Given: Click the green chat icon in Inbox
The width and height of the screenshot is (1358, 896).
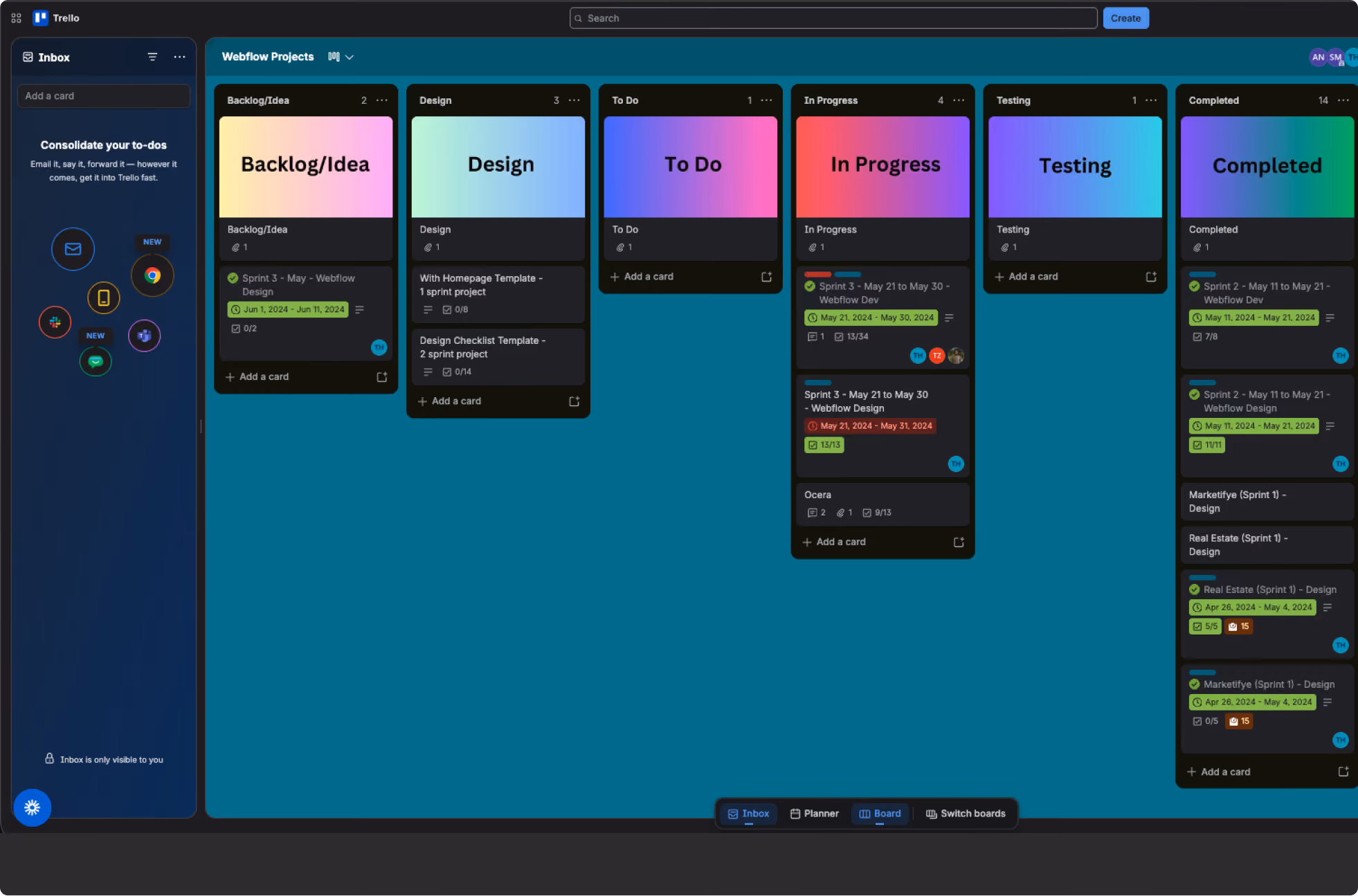Looking at the screenshot, I should tap(96, 361).
